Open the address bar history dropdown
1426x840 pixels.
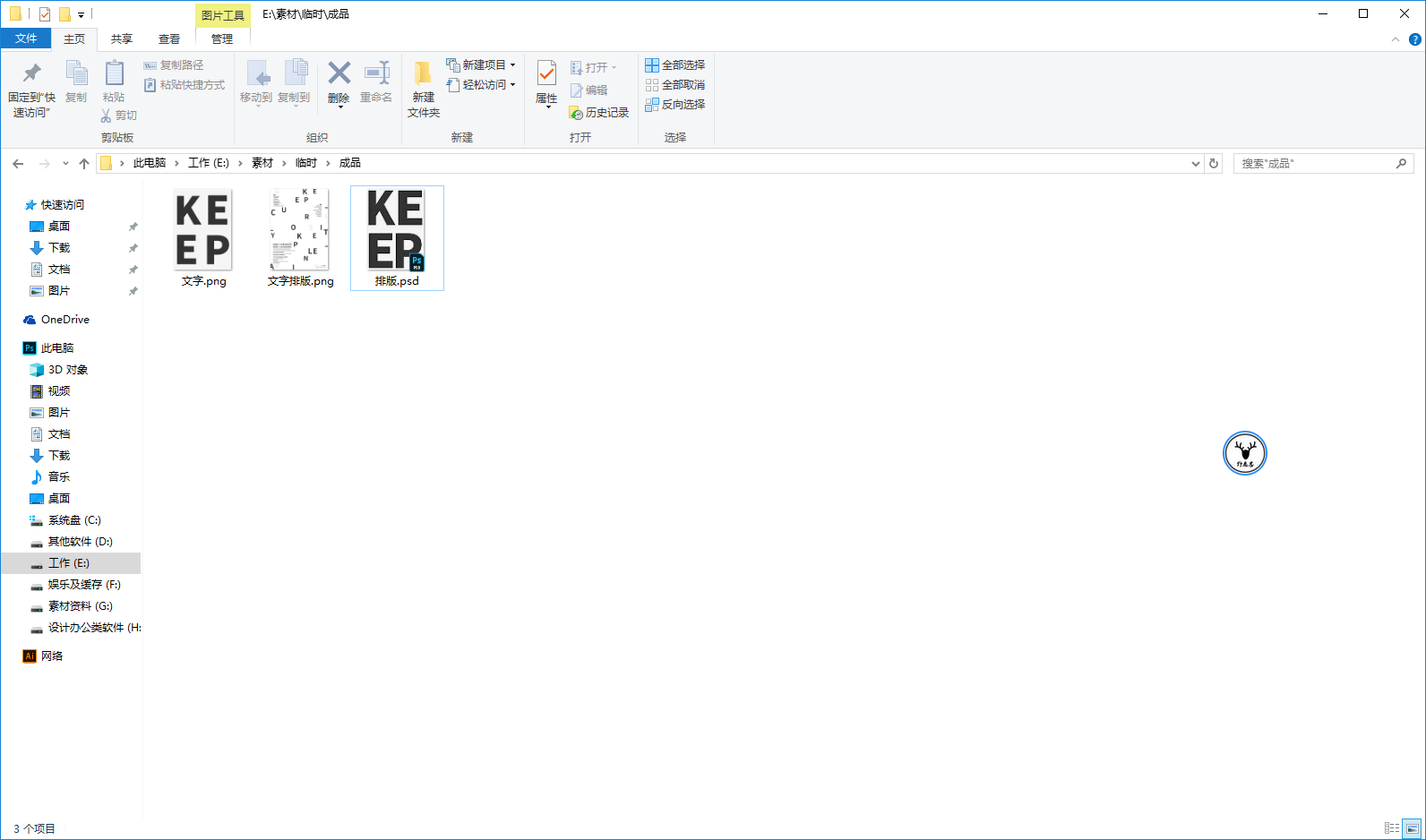[1196, 163]
